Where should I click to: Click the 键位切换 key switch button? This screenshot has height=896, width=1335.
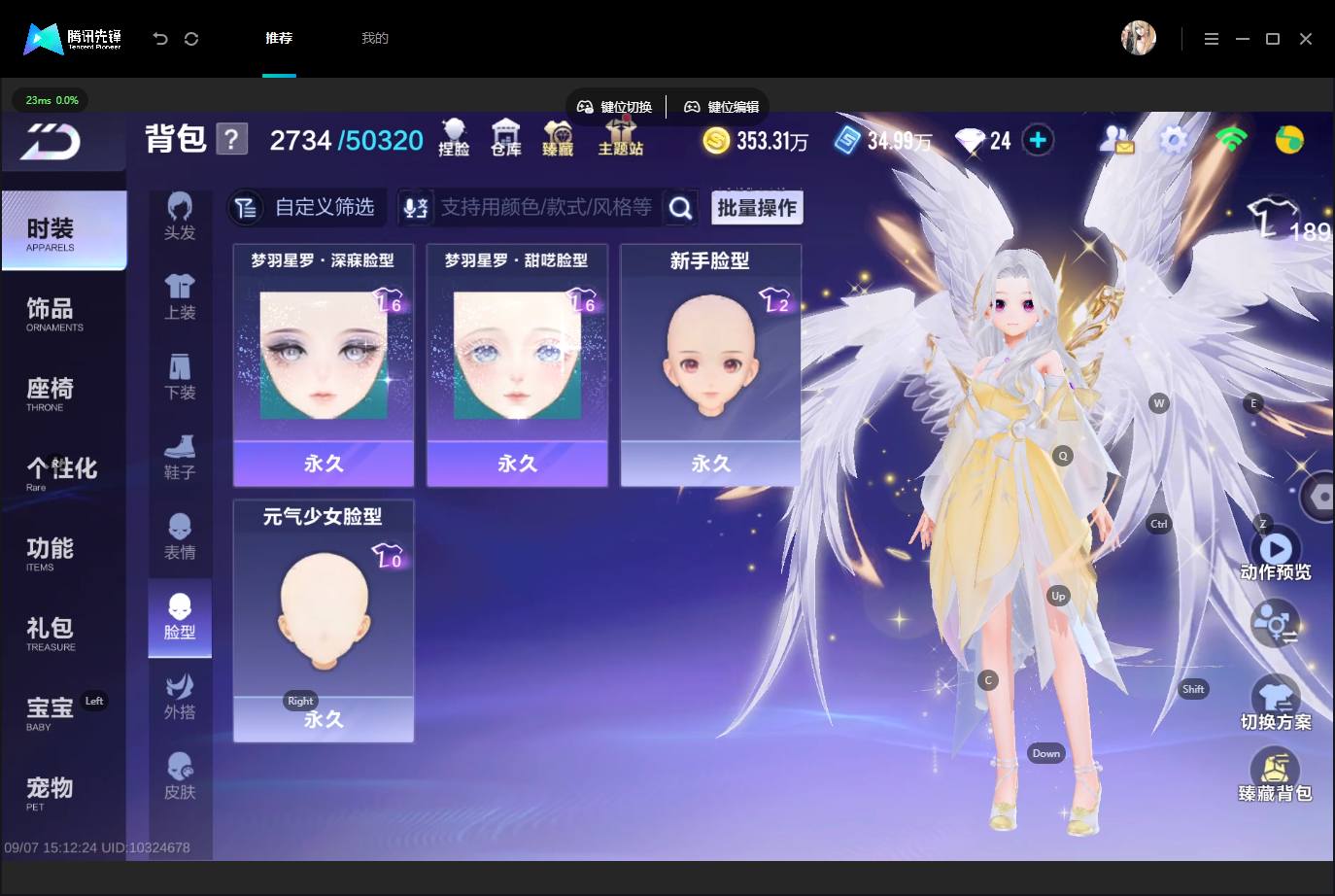(x=615, y=107)
